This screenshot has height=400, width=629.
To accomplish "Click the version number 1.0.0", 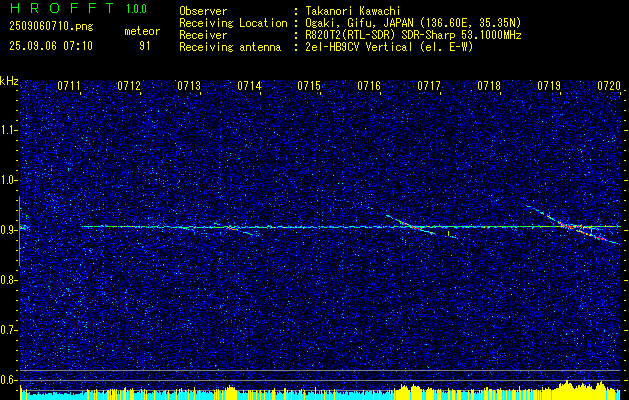I will pos(136,9).
